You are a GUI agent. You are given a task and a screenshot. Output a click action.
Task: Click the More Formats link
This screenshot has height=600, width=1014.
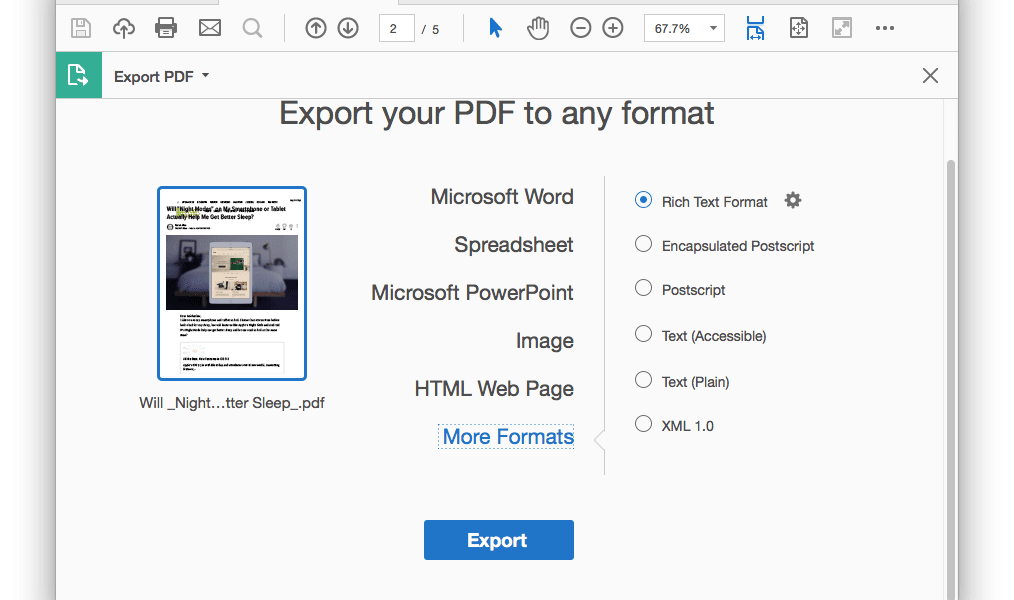click(x=508, y=437)
